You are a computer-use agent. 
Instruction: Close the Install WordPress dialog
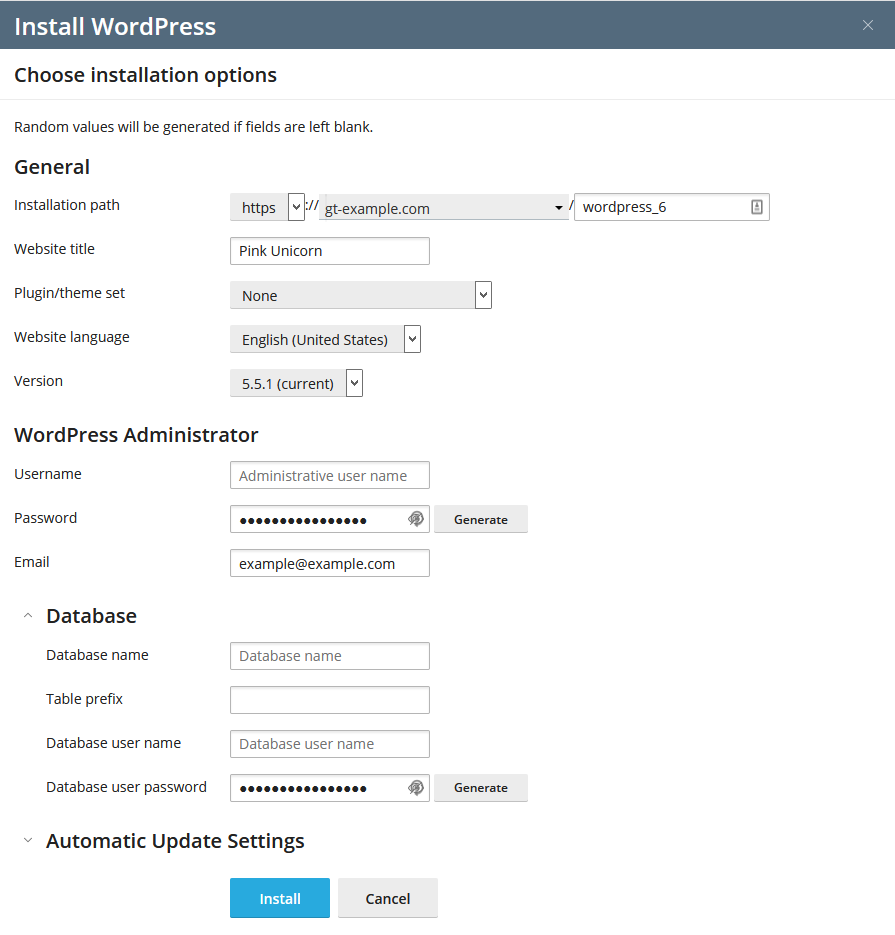point(868,25)
